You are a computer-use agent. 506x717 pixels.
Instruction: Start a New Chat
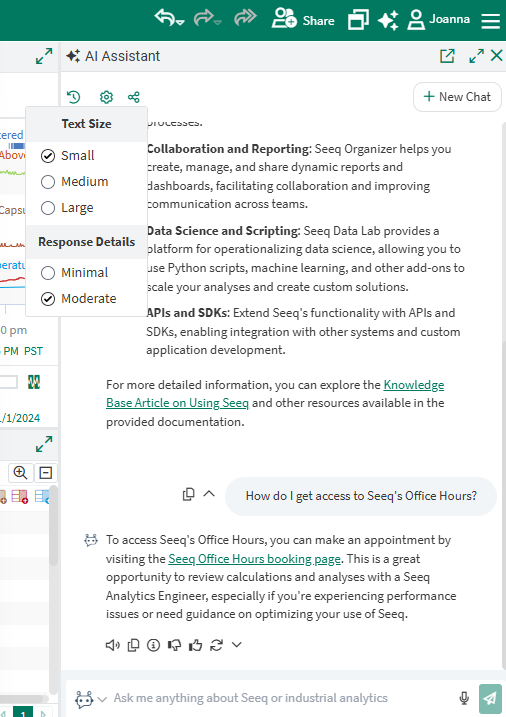tap(457, 97)
